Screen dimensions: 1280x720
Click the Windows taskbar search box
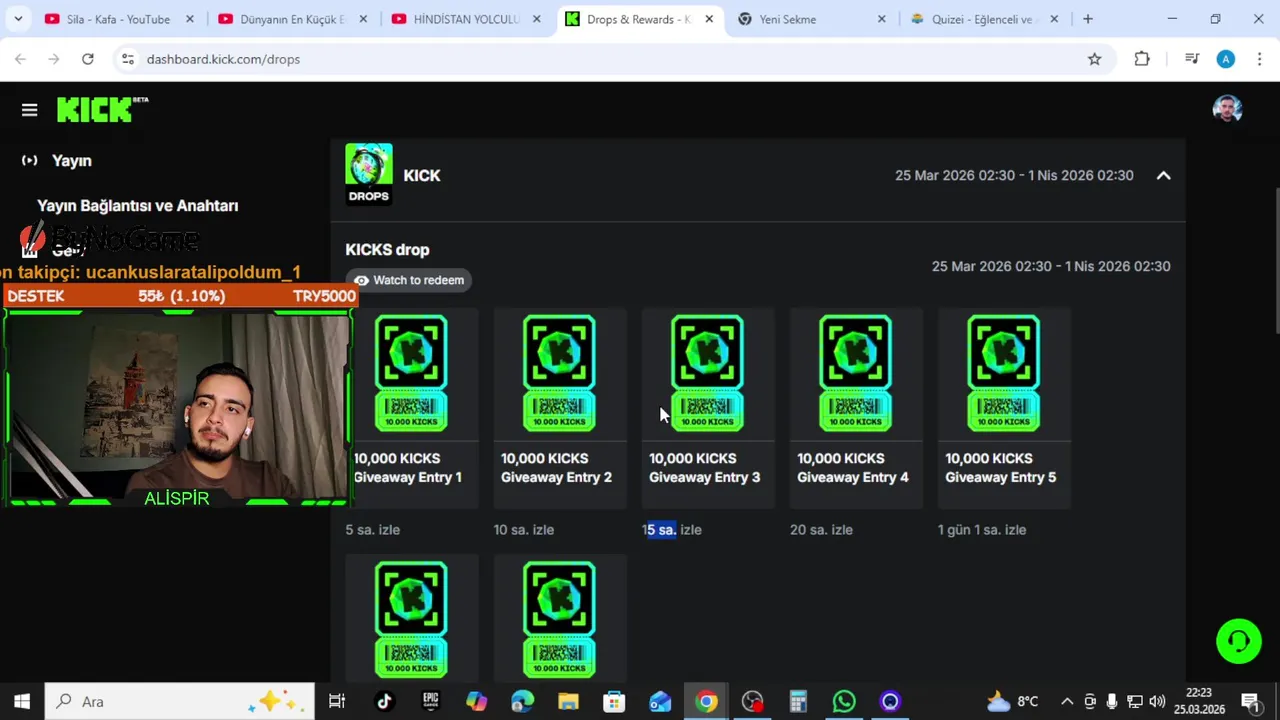click(180, 701)
